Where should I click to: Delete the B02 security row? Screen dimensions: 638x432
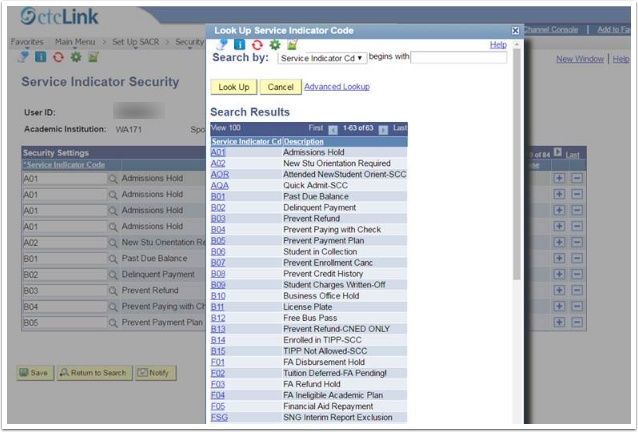[577, 274]
